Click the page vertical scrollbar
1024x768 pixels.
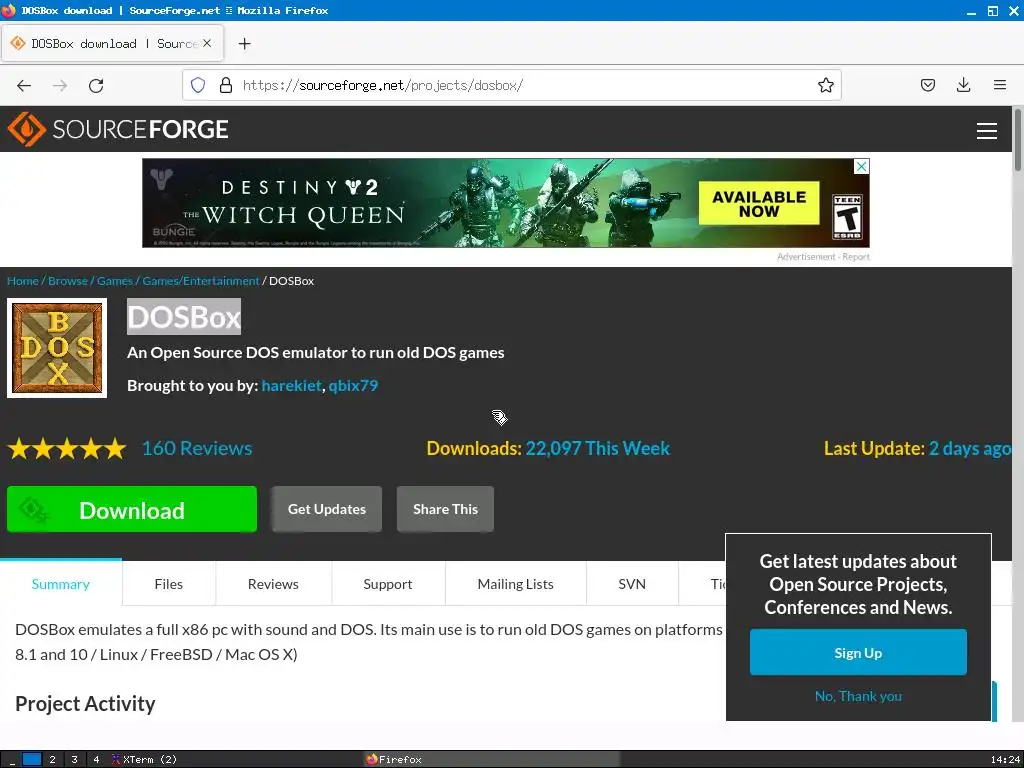click(1017, 140)
